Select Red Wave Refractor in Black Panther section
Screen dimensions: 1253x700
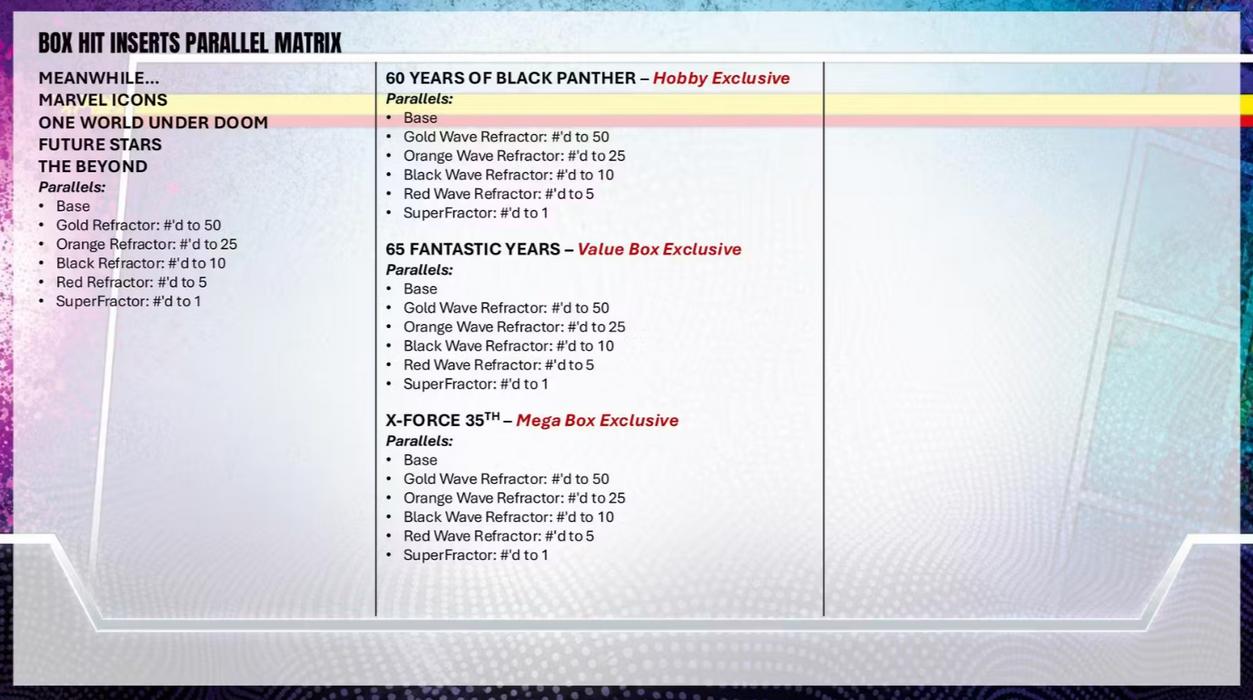499,194
